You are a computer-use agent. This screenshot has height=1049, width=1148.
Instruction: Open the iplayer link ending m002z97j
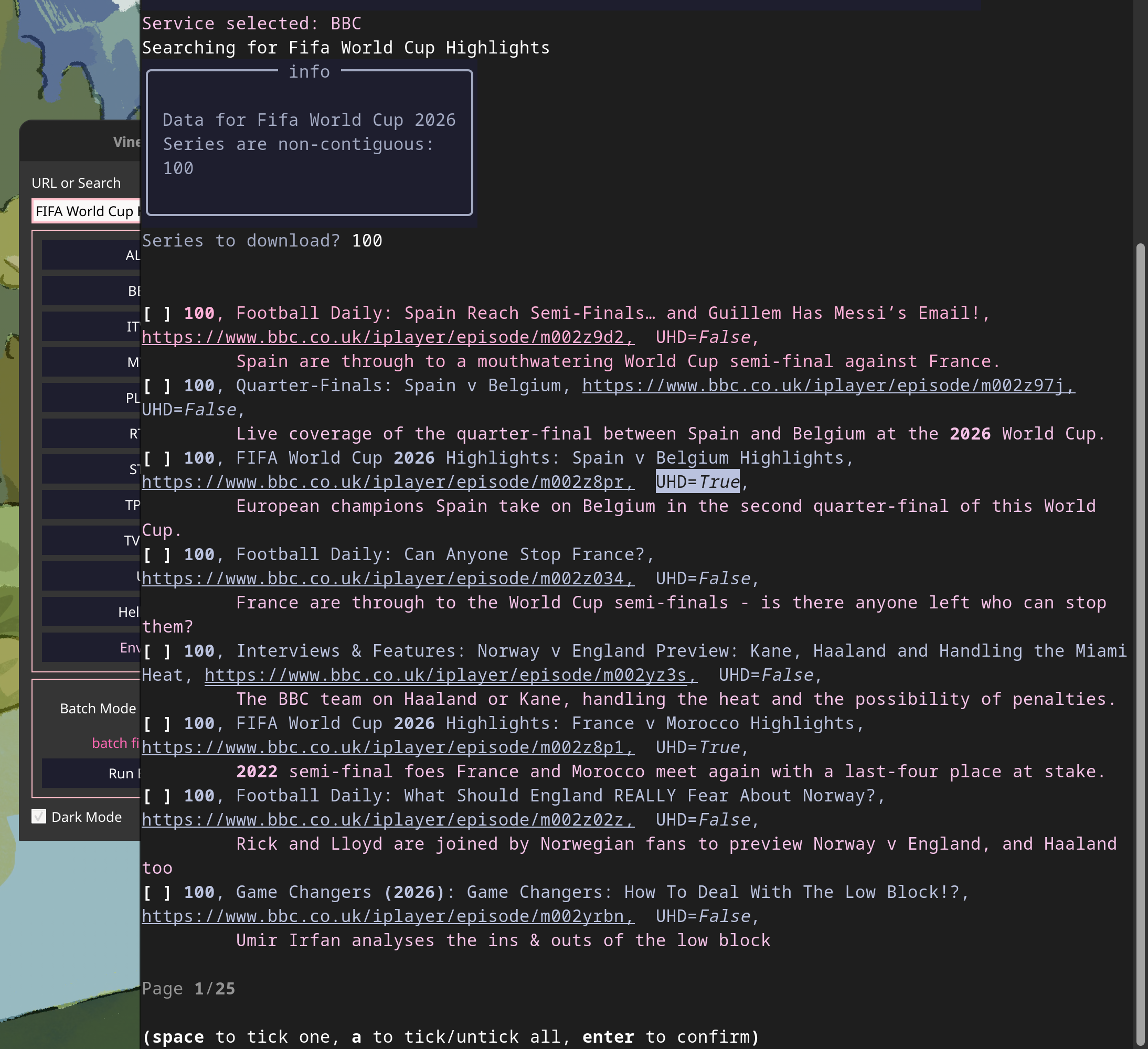tap(828, 386)
